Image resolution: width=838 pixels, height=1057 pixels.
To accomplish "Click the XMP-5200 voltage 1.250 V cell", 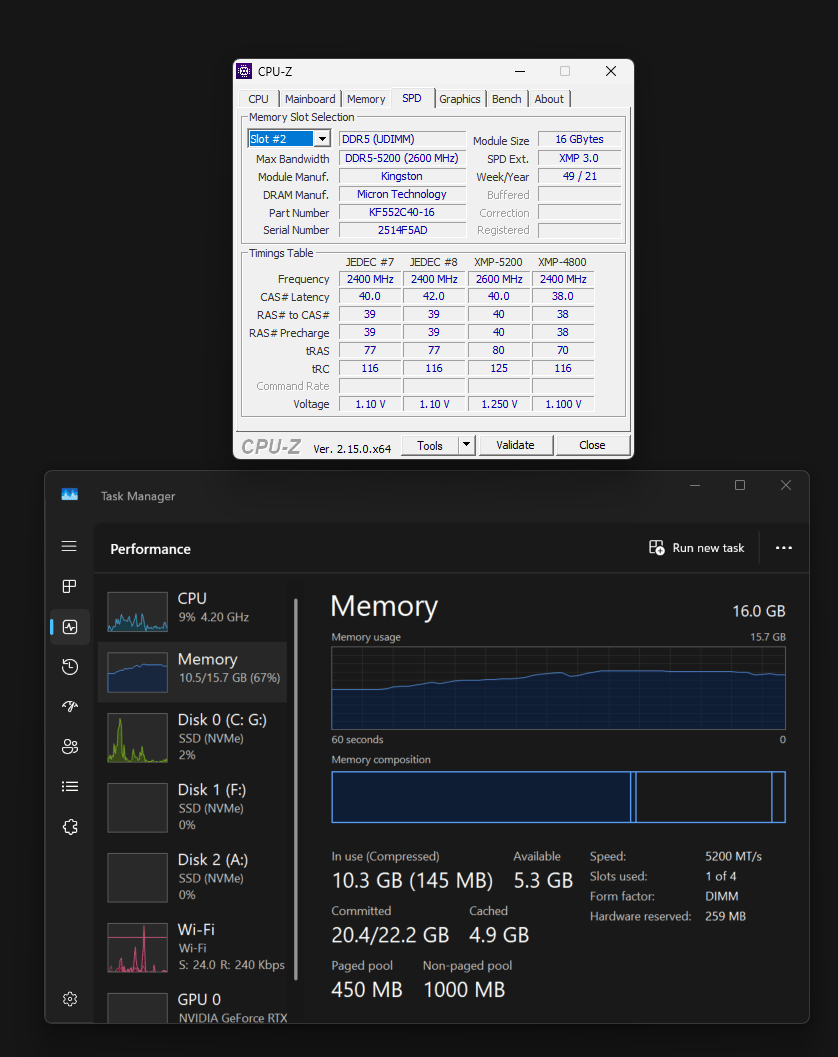I will coord(499,404).
